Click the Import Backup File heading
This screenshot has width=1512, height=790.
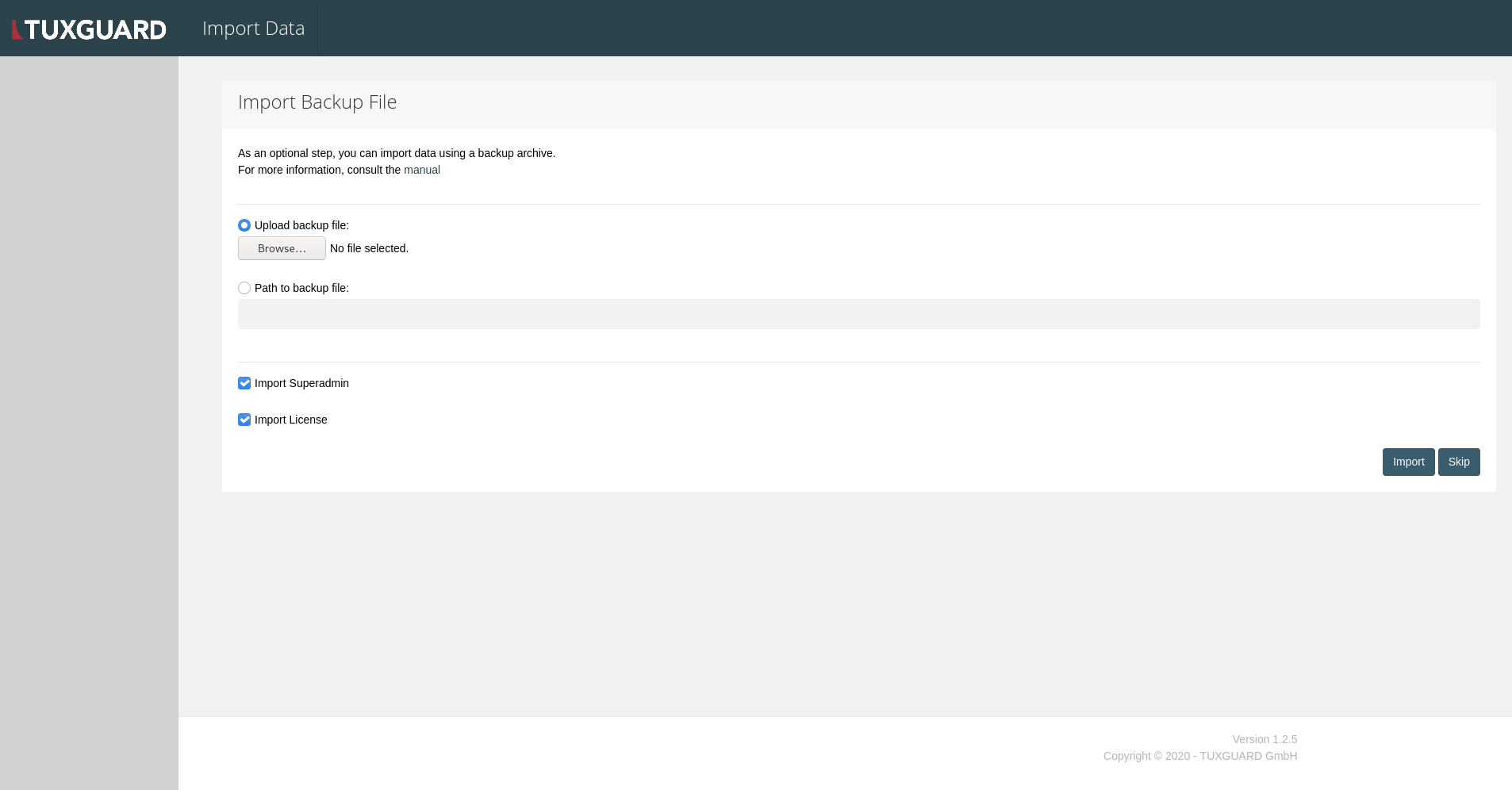coord(317,102)
